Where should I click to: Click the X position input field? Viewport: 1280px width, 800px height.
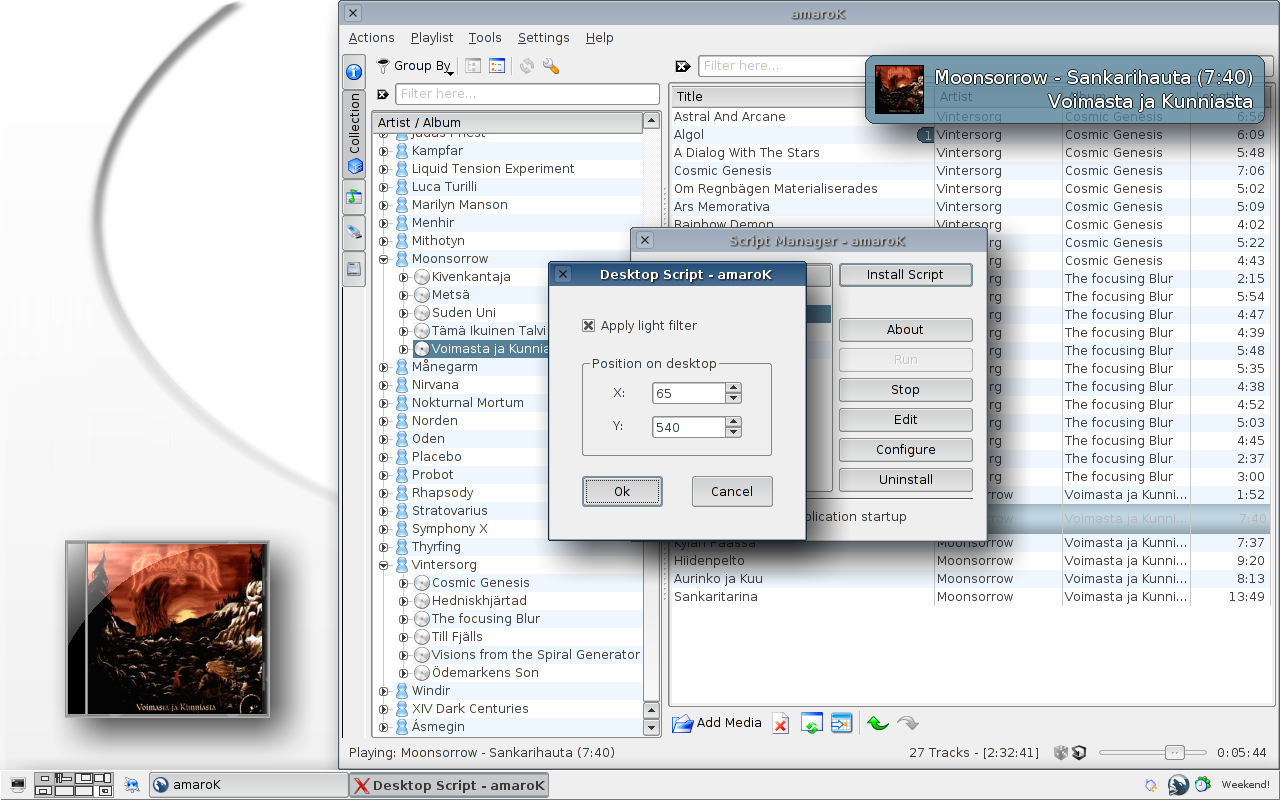[x=689, y=393]
